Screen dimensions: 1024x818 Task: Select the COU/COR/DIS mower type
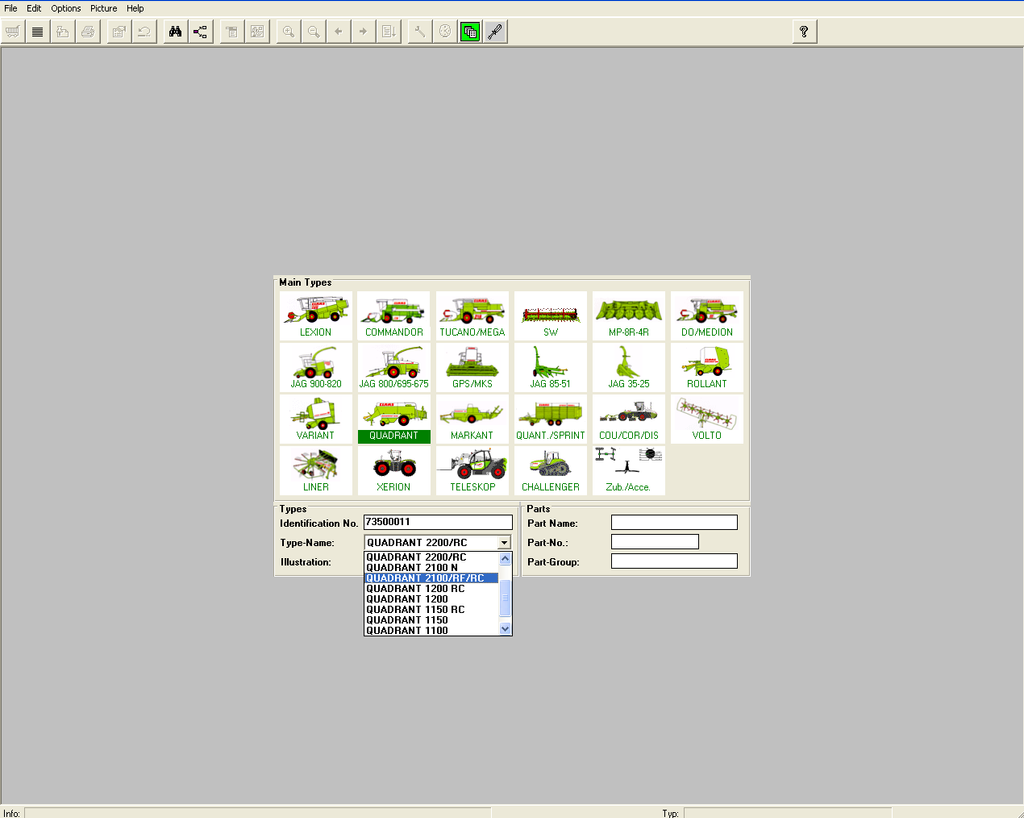tap(629, 419)
